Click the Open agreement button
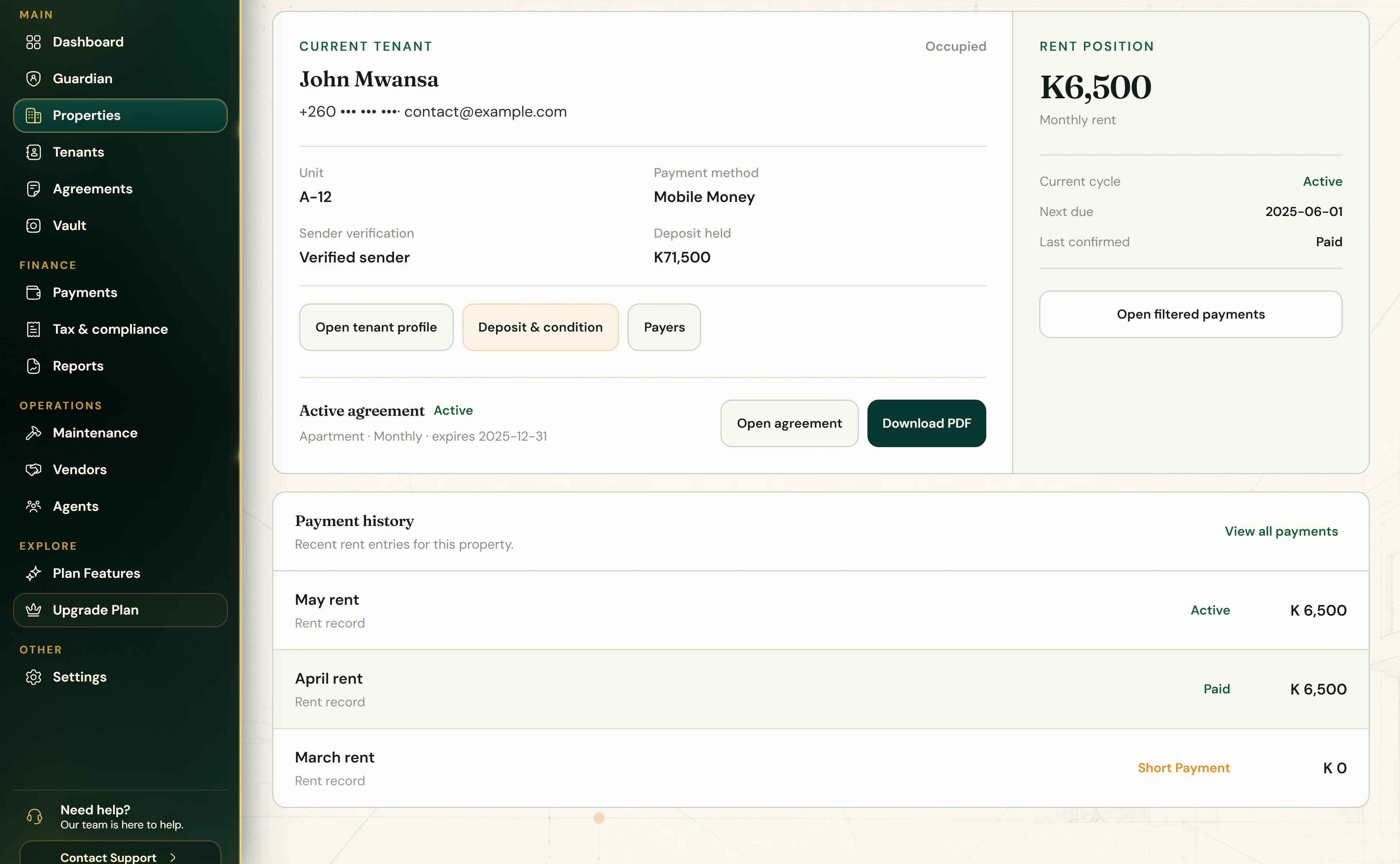This screenshot has height=864, width=1400. 789,423
